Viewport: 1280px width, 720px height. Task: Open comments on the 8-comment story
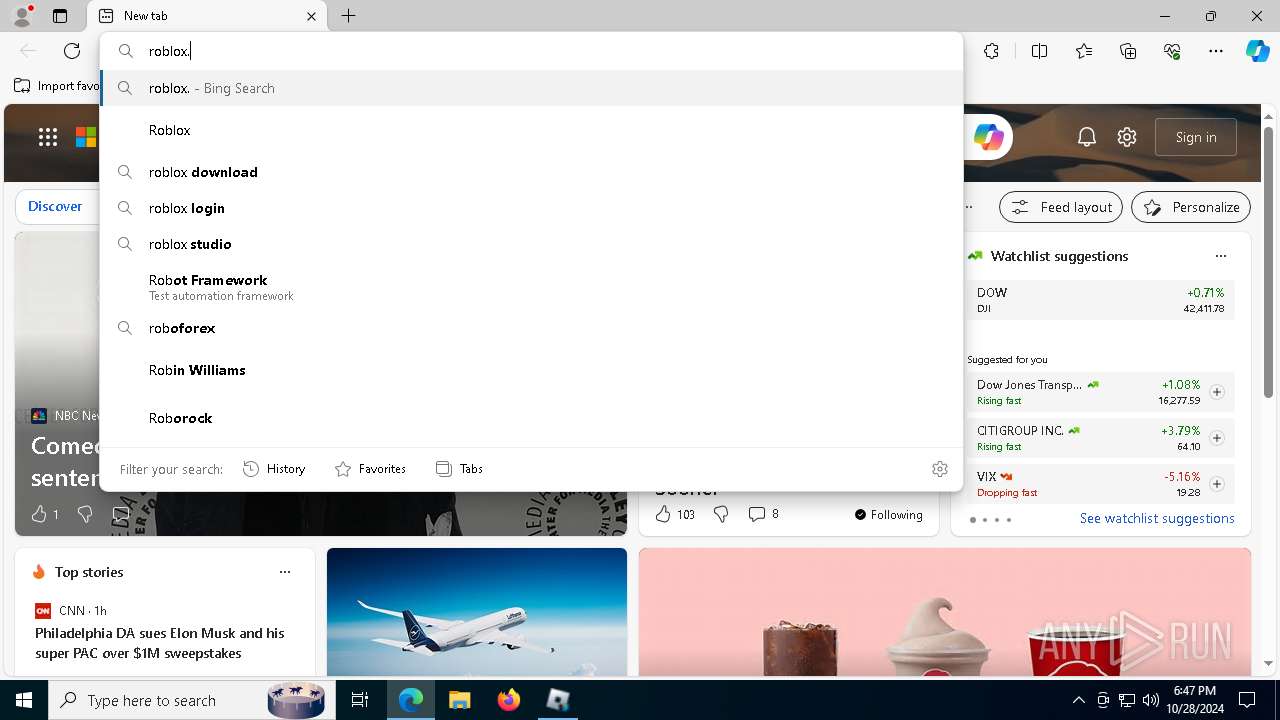pyautogui.click(x=764, y=514)
